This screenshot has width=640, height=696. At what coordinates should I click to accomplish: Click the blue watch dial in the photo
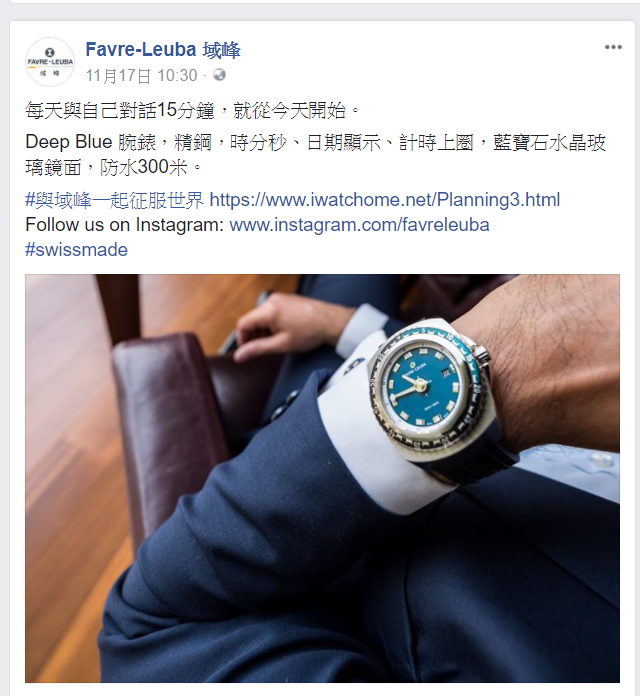(x=424, y=387)
